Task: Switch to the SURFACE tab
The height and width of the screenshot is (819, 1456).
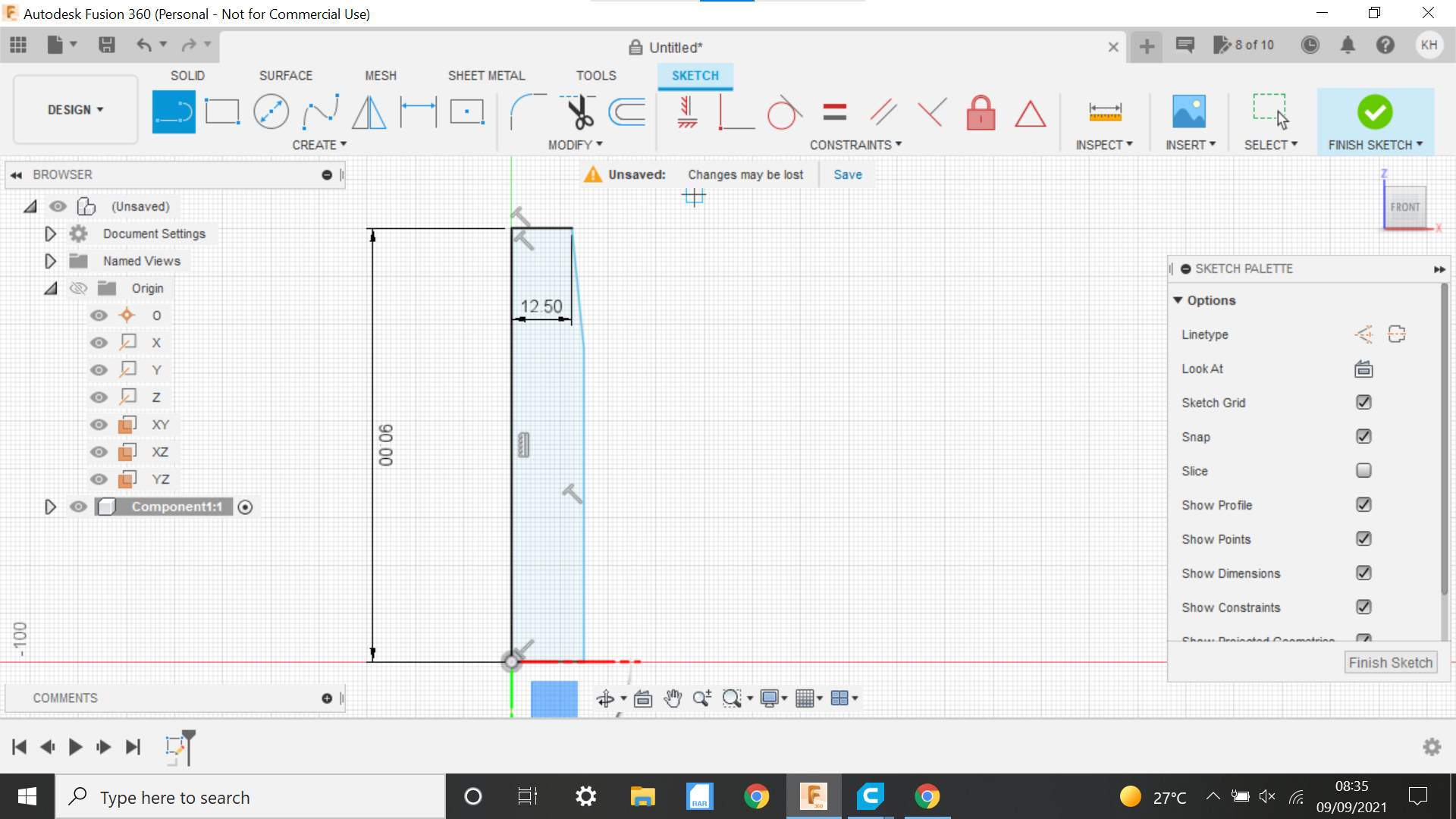Action: click(x=285, y=75)
